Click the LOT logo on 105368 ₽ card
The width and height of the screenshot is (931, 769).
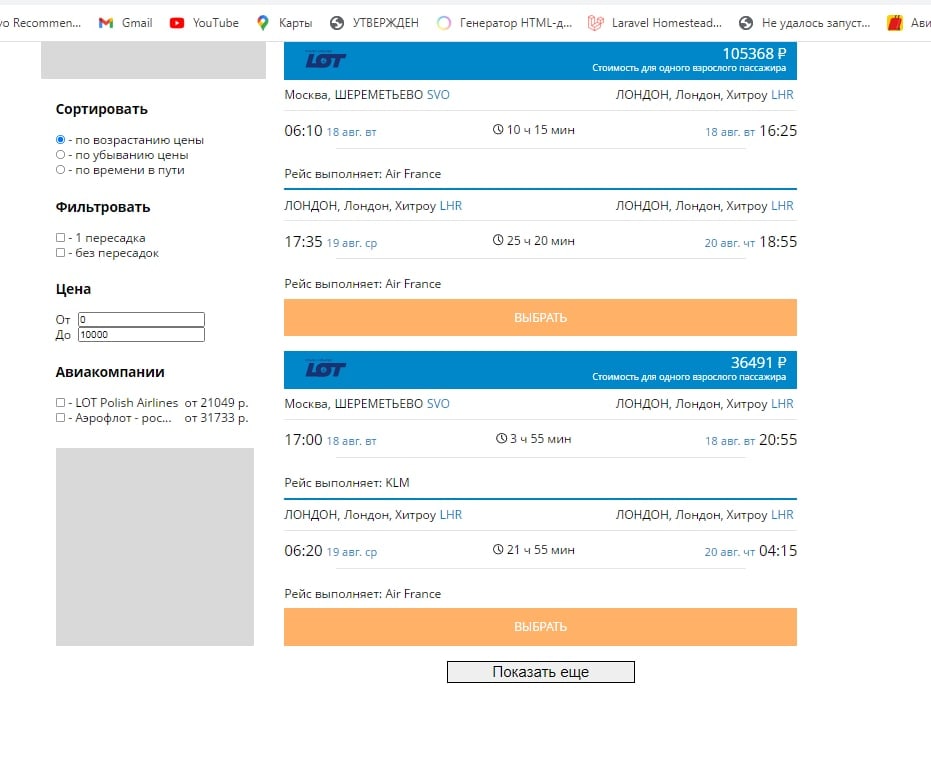coord(325,59)
